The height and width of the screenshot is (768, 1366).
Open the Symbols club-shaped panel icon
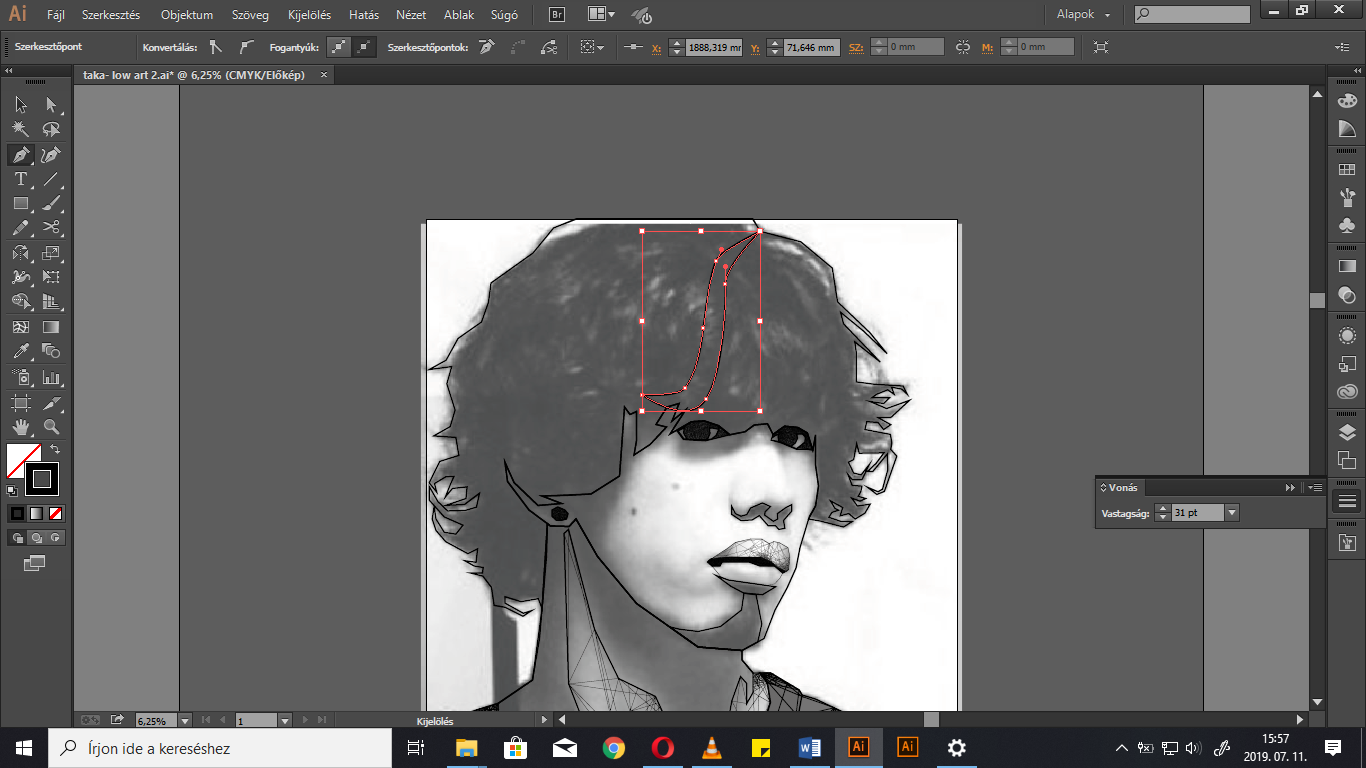point(1347,226)
